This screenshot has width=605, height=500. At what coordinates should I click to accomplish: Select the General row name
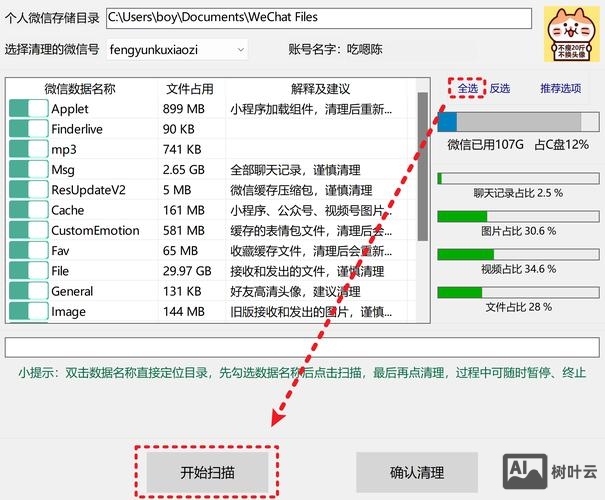(72, 291)
